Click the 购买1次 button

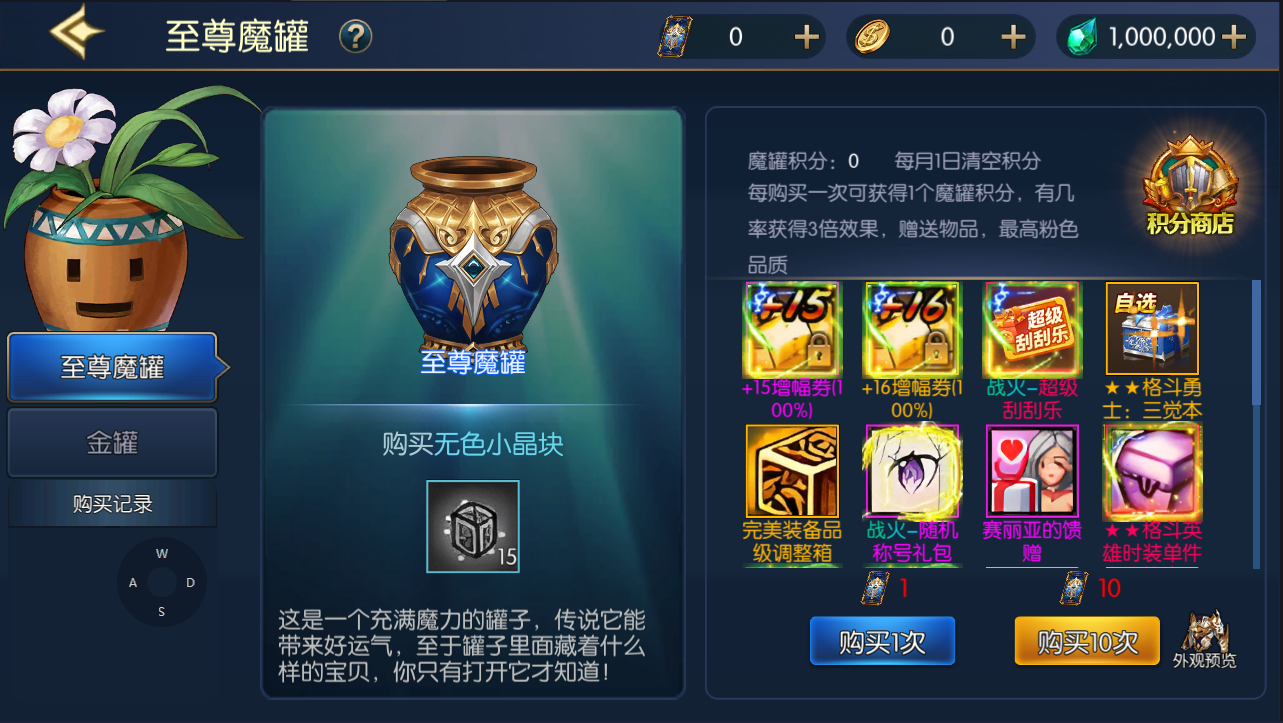(x=882, y=641)
